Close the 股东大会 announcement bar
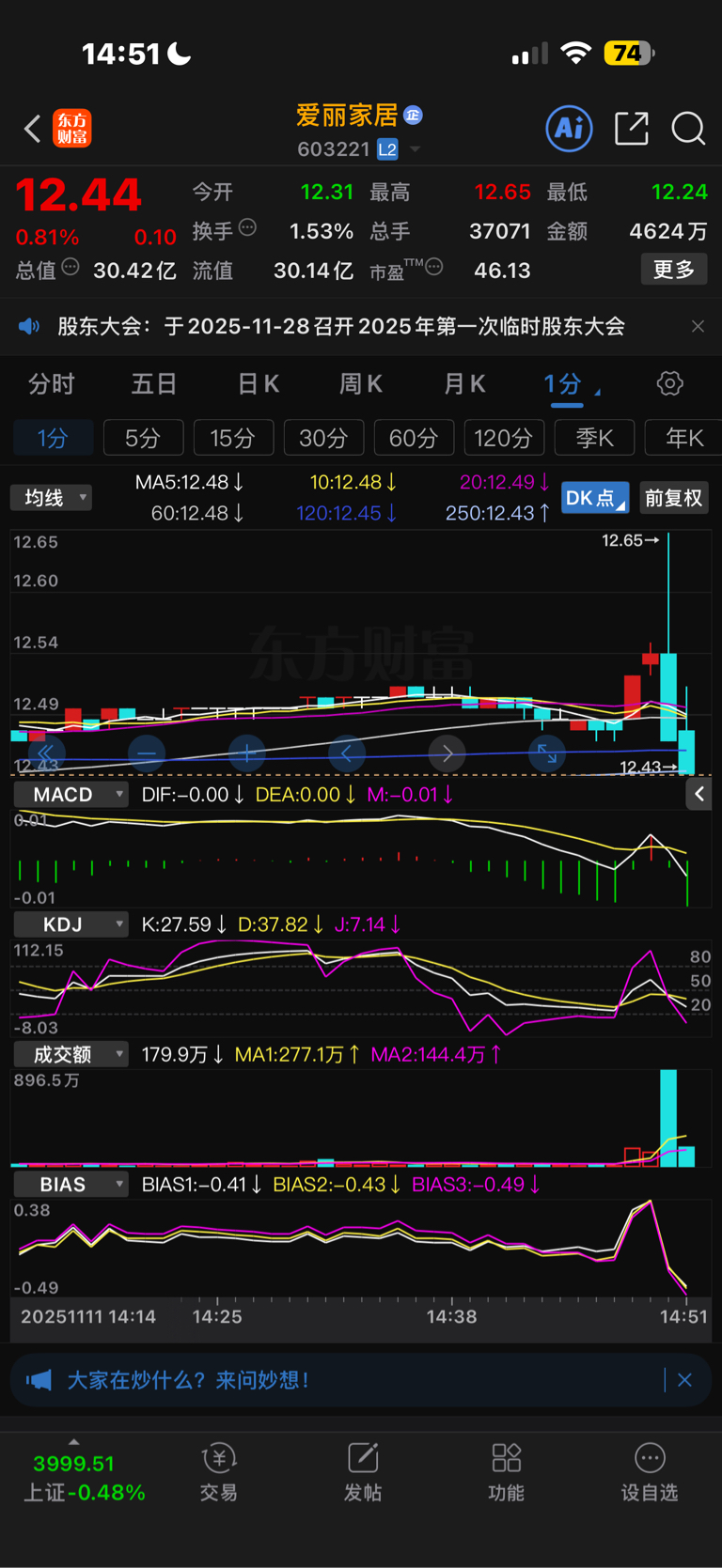The width and height of the screenshot is (722, 1568). (x=698, y=326)
